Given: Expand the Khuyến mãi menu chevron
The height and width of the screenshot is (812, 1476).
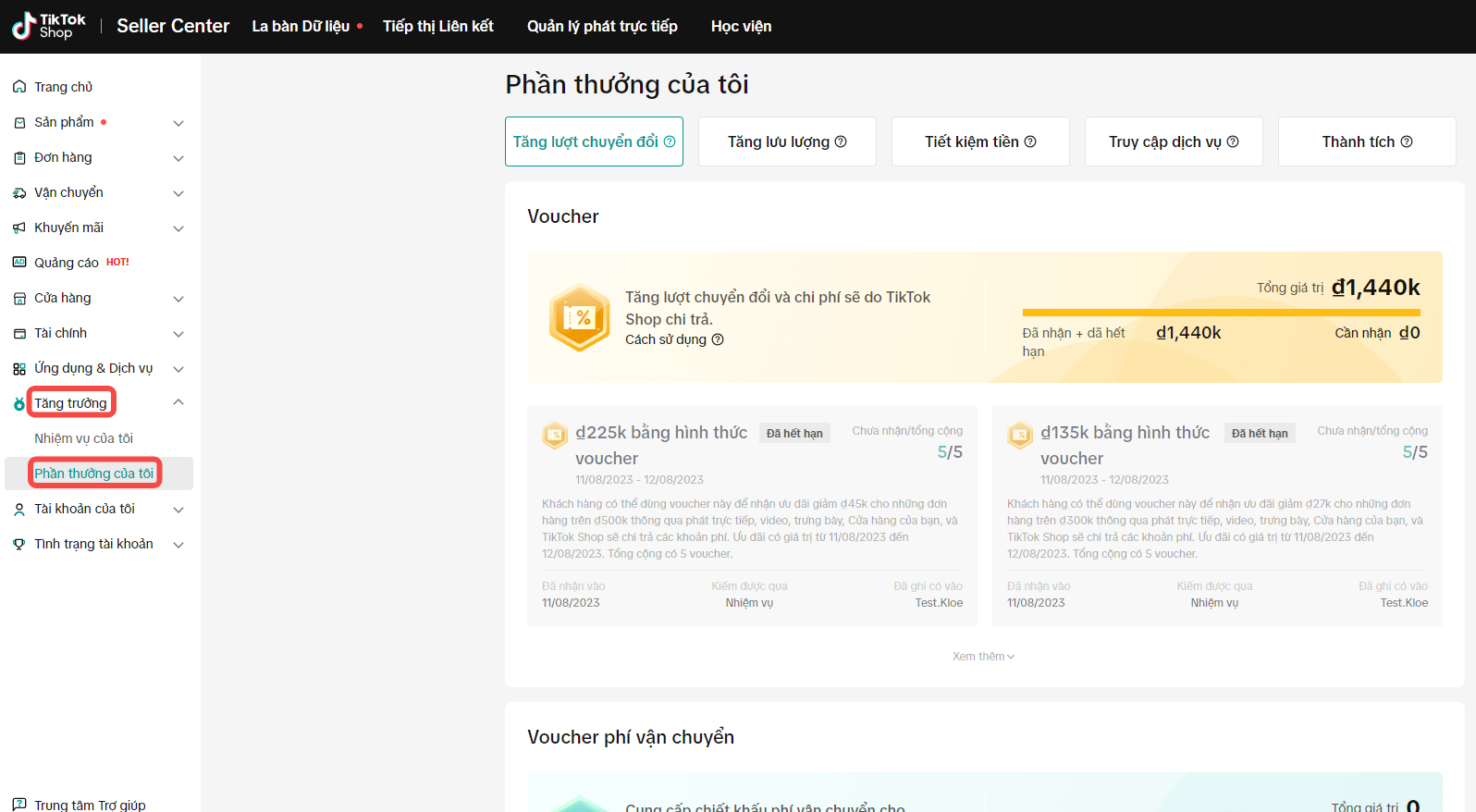Looking at the screenshot, I should tap(178, 228).
